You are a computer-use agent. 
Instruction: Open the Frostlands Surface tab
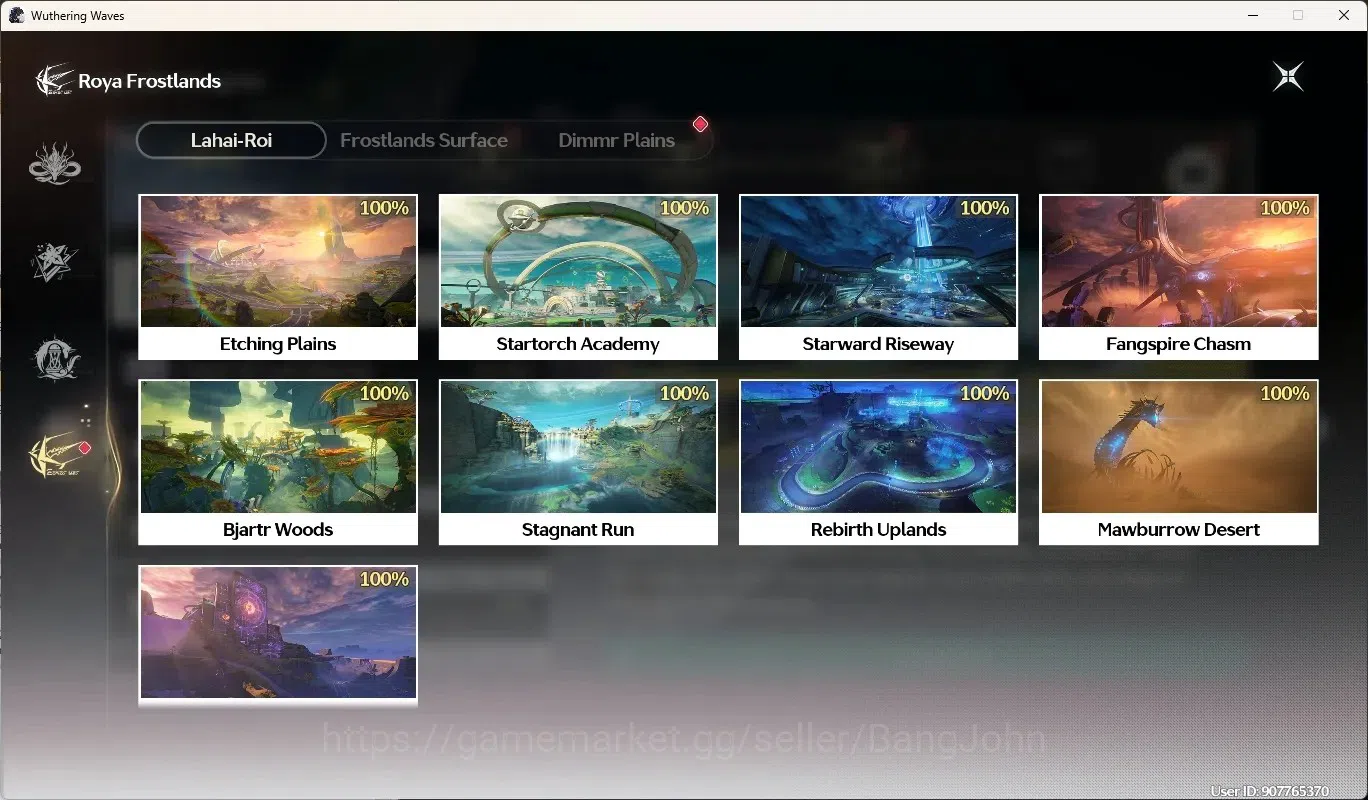tap(424, 140)
